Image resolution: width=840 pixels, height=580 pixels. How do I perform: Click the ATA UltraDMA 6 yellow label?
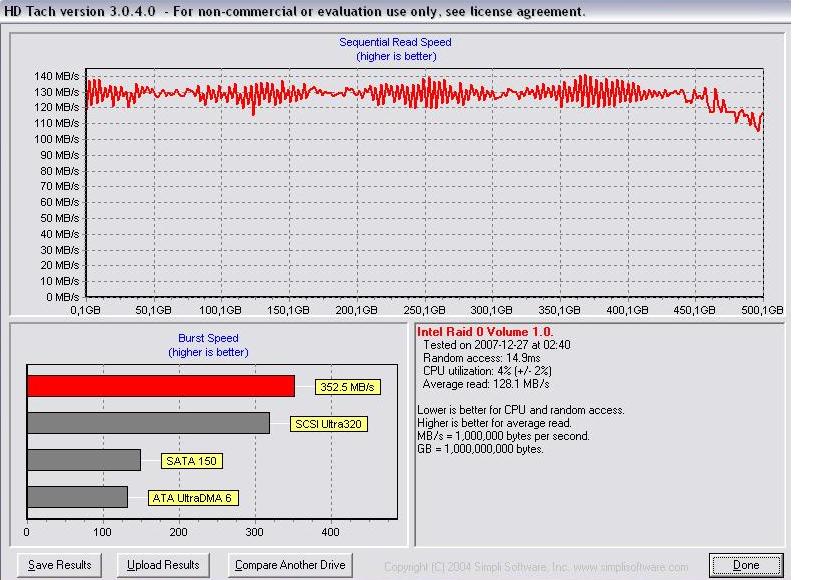point(192,498)
